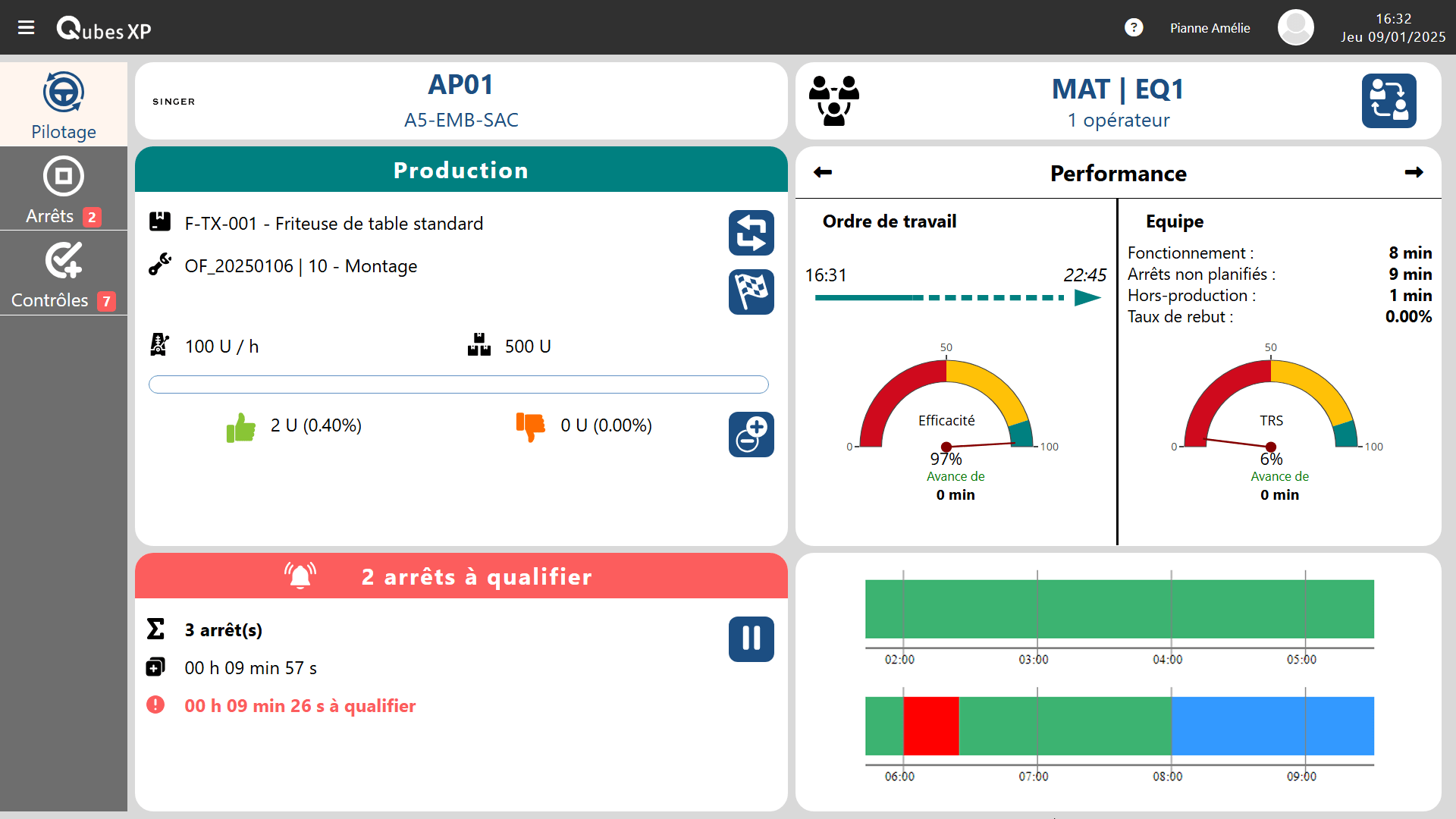Viewport: 1456px width, 819px height.
Task: Click the red stop segment in timeline
Action: click(930, 726)
